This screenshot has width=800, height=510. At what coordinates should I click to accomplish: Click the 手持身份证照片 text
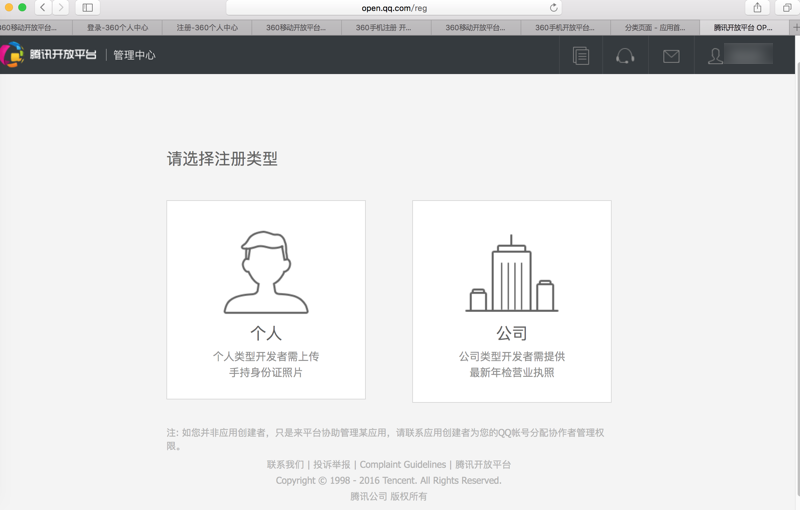[266, 373]
